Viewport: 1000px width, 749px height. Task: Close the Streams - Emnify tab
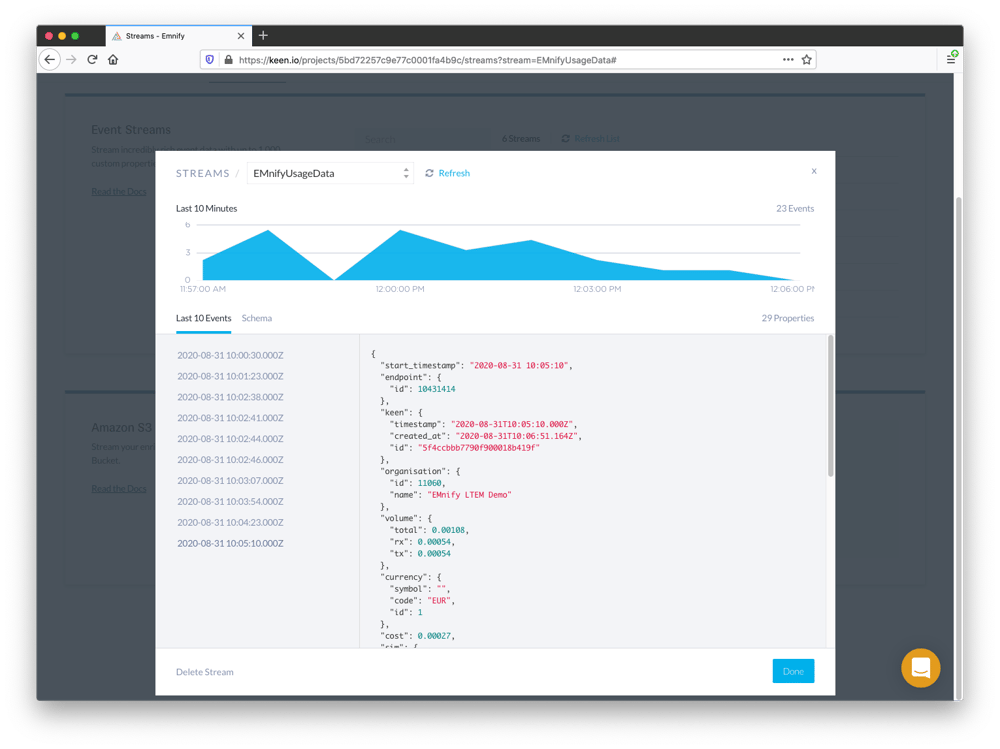pos(241,36)
